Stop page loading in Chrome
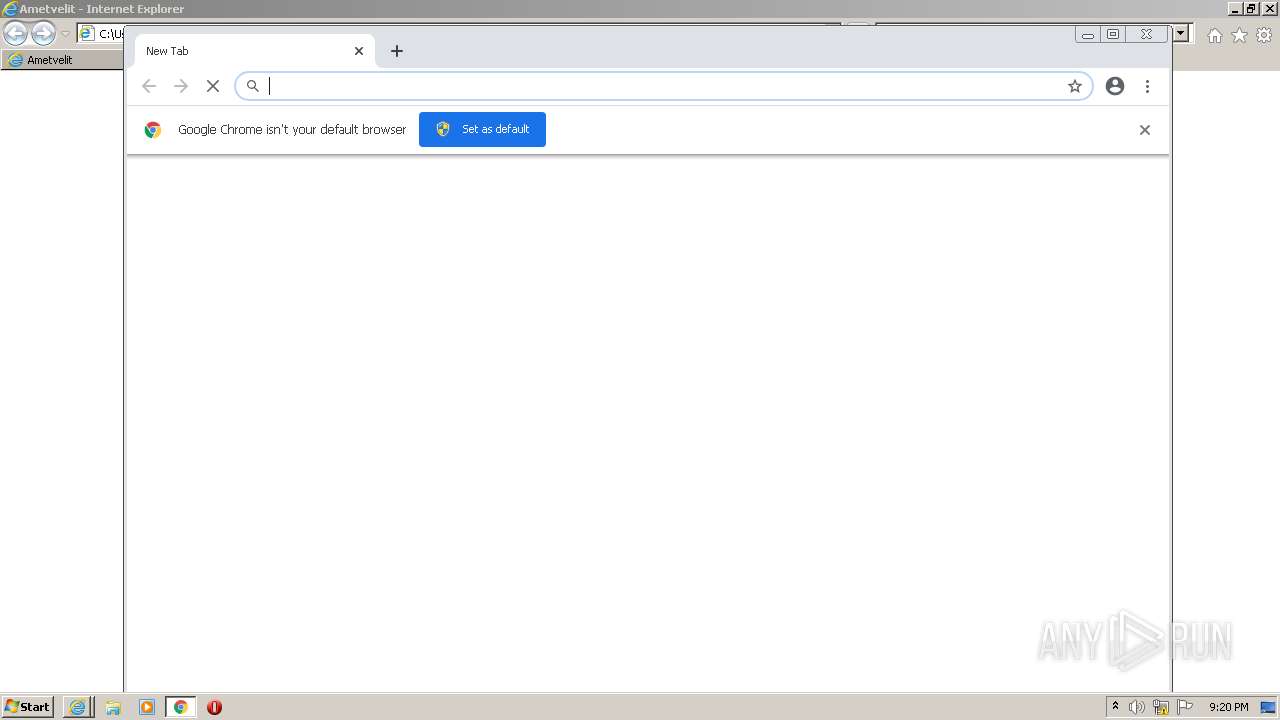 point(213,86)
